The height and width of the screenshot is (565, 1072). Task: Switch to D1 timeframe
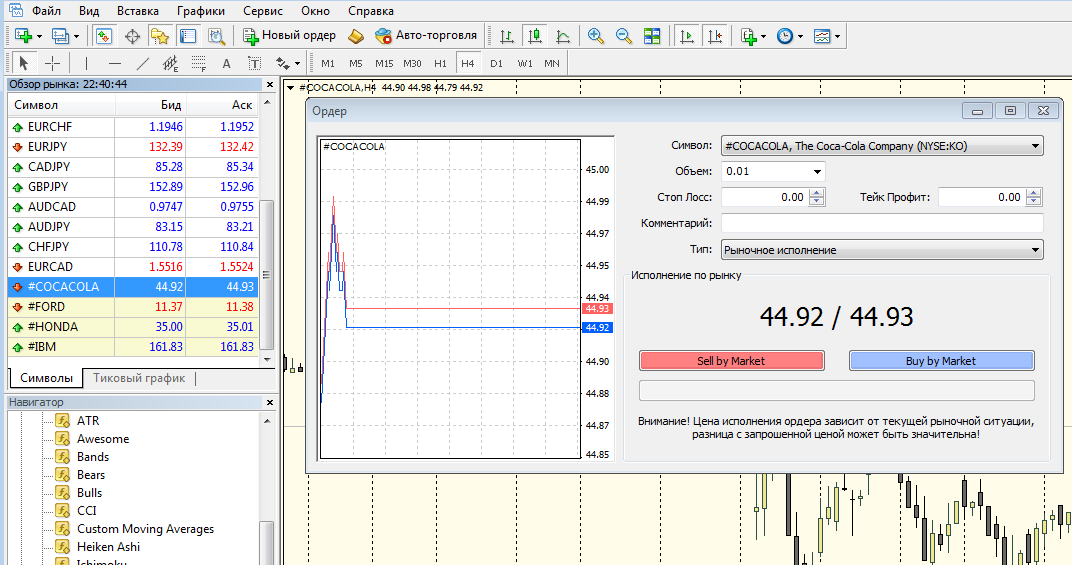496,64
